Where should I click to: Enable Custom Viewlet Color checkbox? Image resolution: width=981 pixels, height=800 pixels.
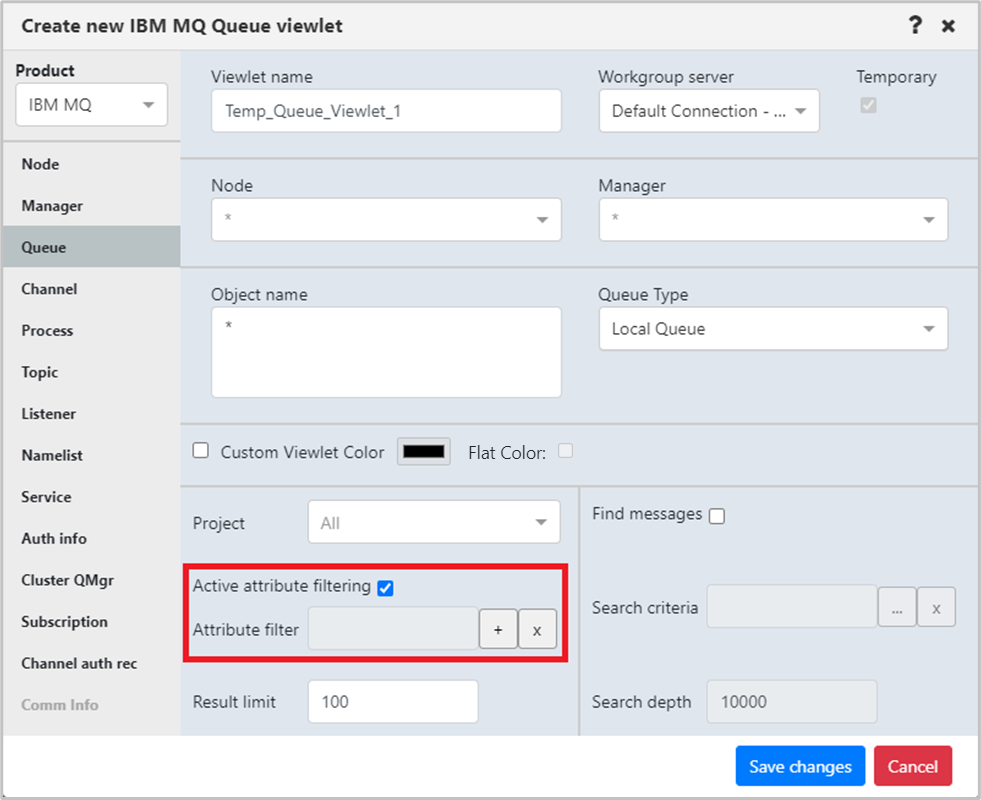pyautogui.click(x=200, y=450)
